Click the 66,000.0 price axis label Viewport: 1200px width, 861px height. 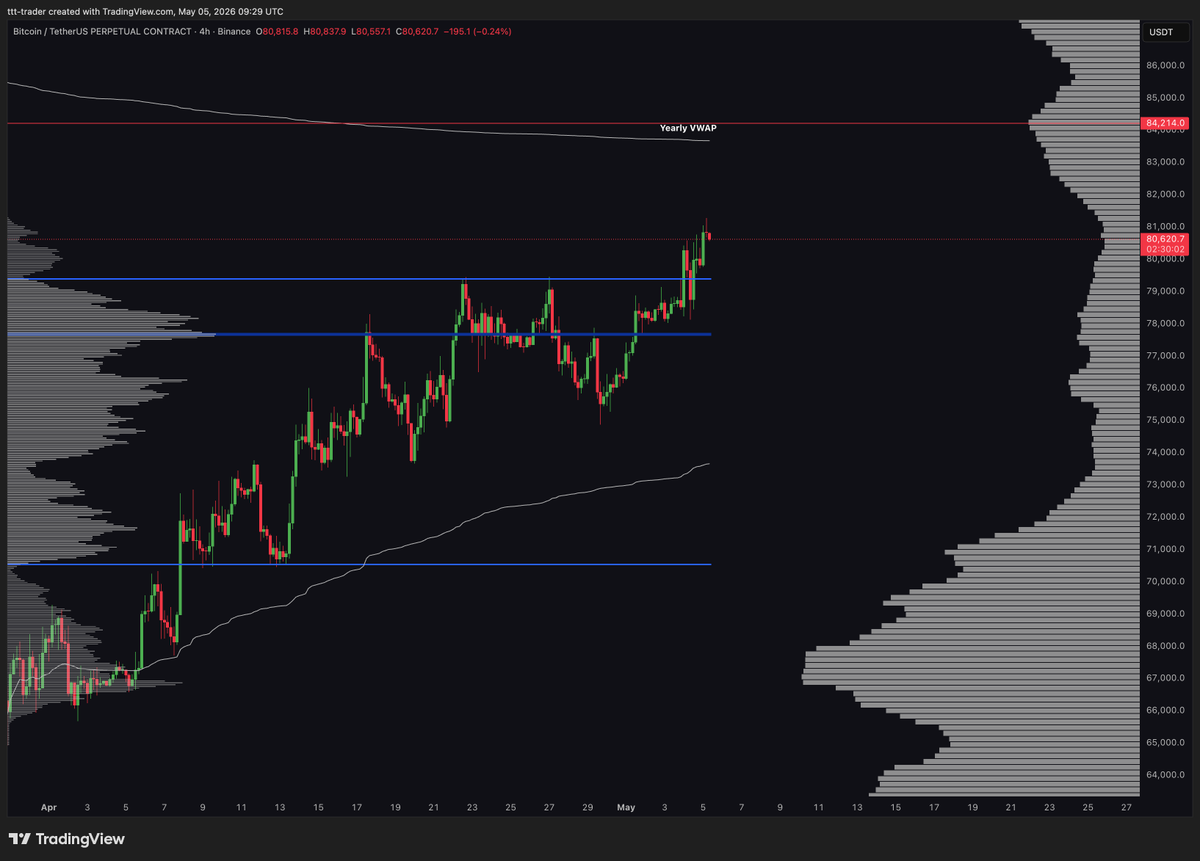tap(1166, 710)
